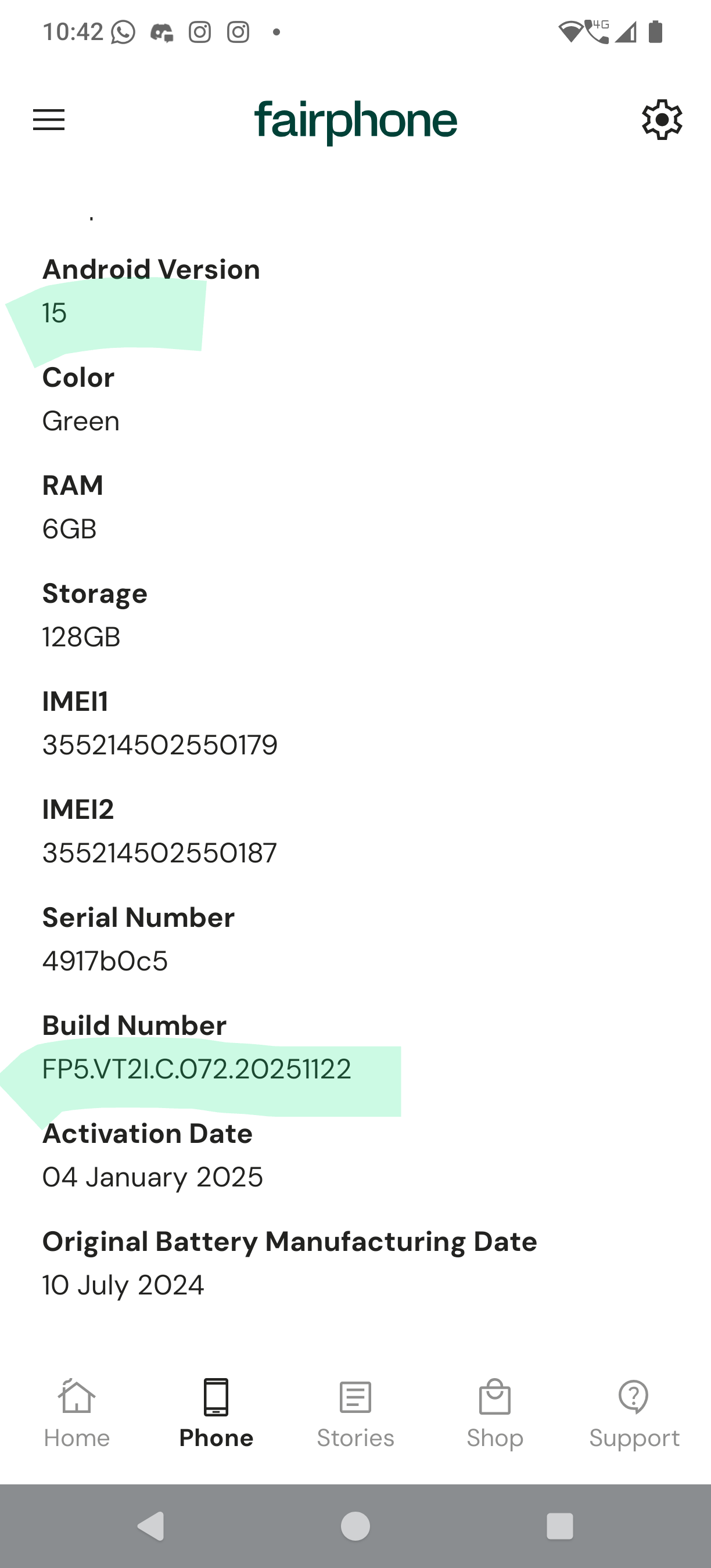The height and width of the screenshot is (1568, 711).
Task: Open recent apps with square button
Action: tap(559, 1526)
